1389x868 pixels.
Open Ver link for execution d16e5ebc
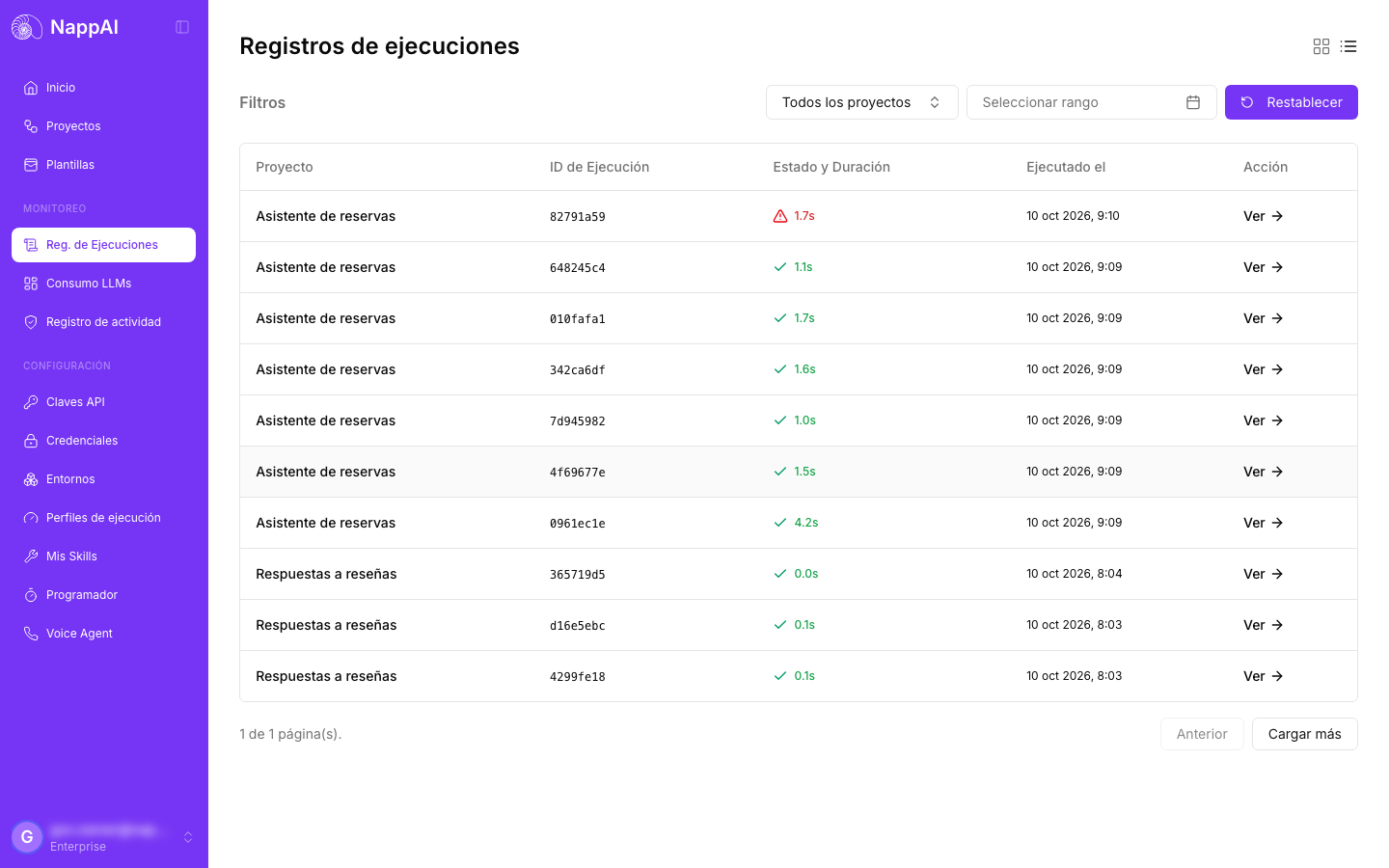(1263, 625)
